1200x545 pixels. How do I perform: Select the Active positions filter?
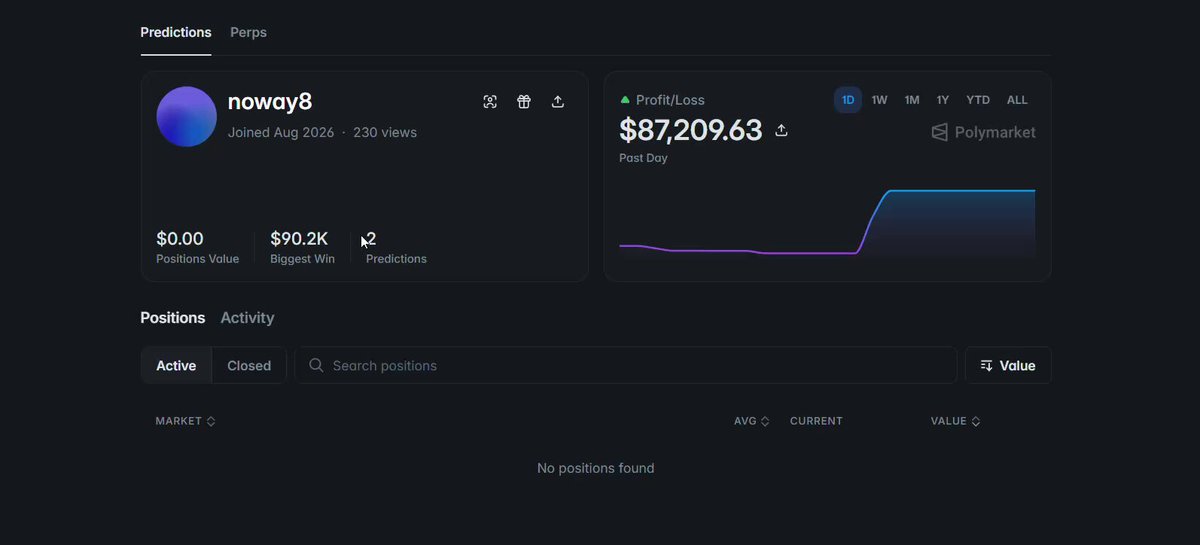[176, 365]
